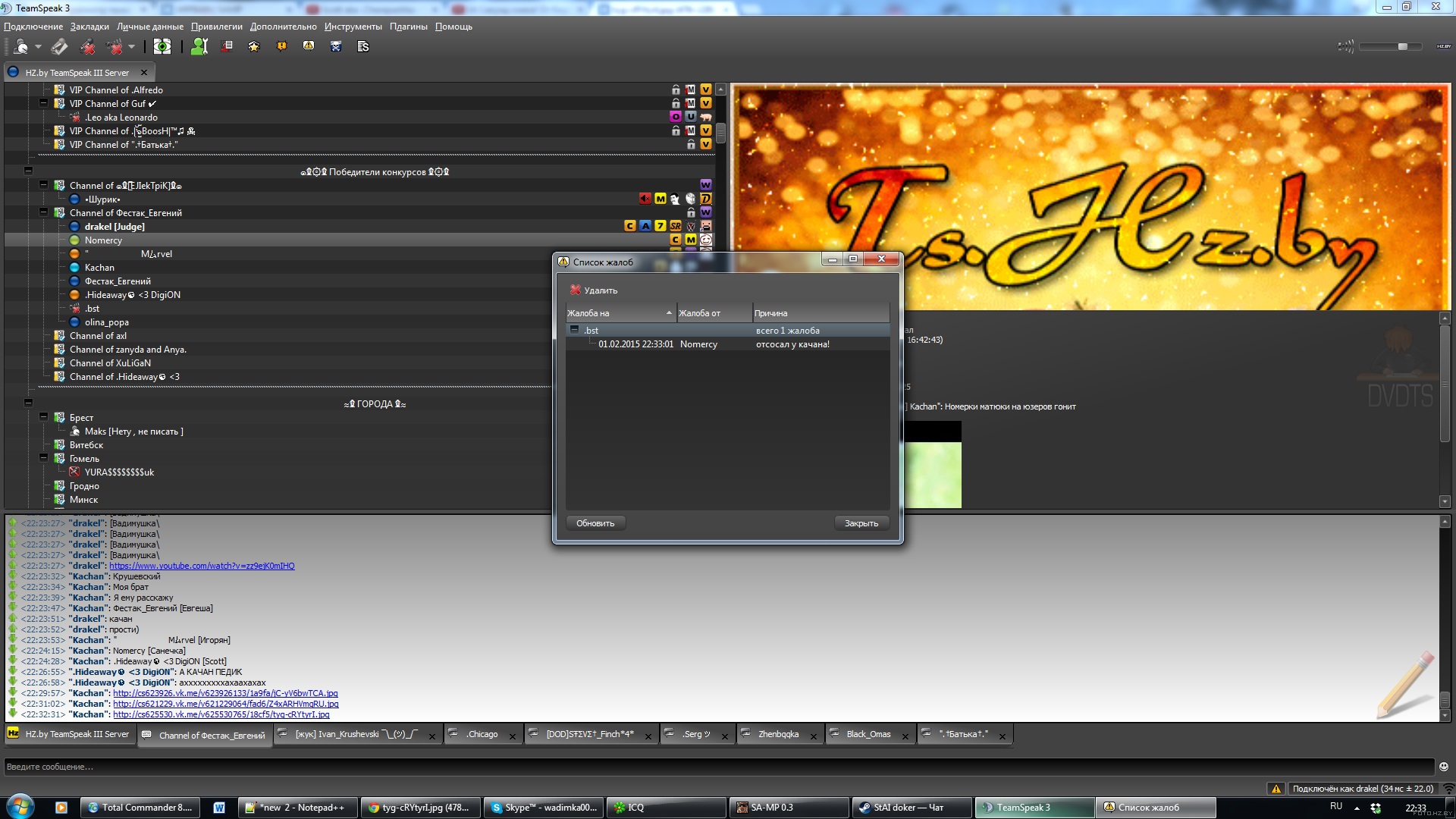Viewport: 1456px width, 819px height.
Task: Focus the Введите сообщение input field
Action: click(x=719, y=767)
